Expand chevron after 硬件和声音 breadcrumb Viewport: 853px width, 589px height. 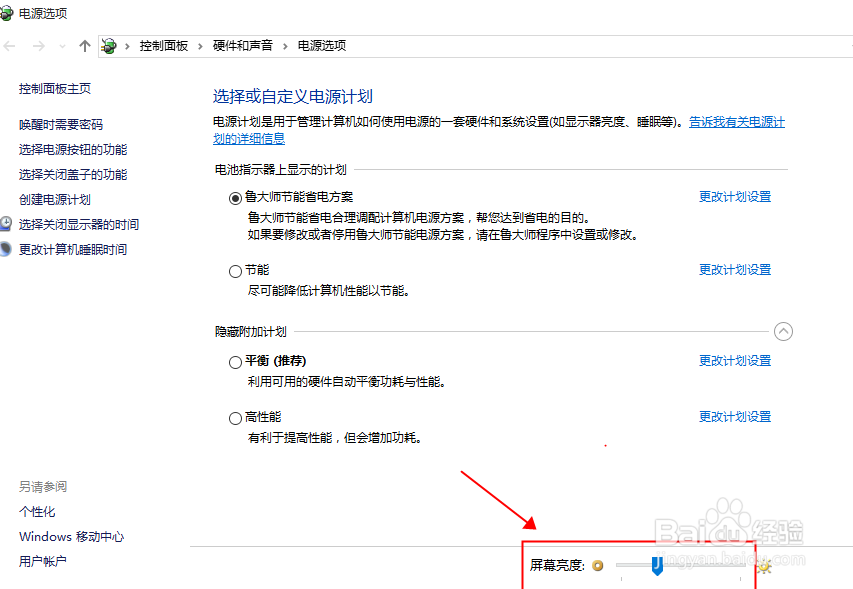point(285,46)
